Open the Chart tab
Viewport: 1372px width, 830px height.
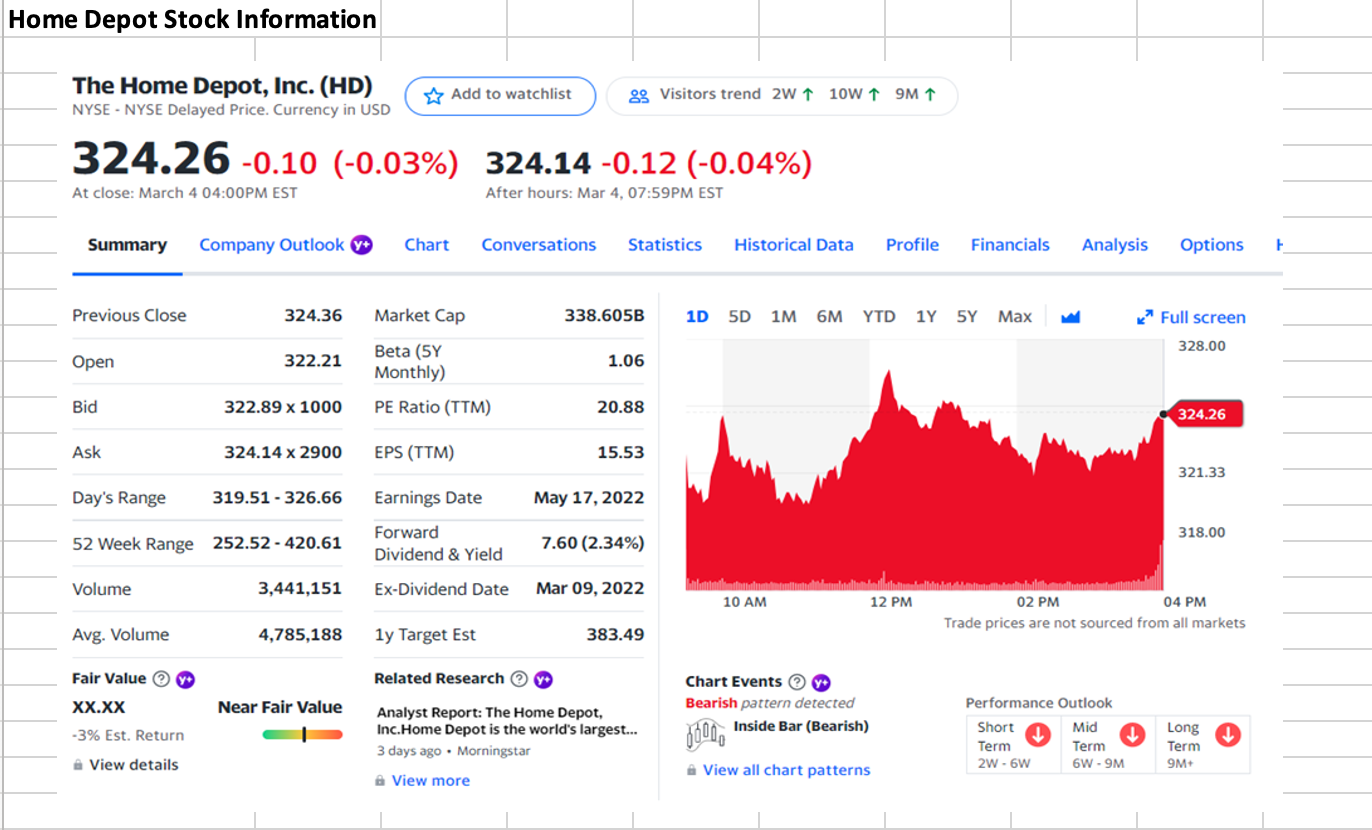(x=427, y=245)
